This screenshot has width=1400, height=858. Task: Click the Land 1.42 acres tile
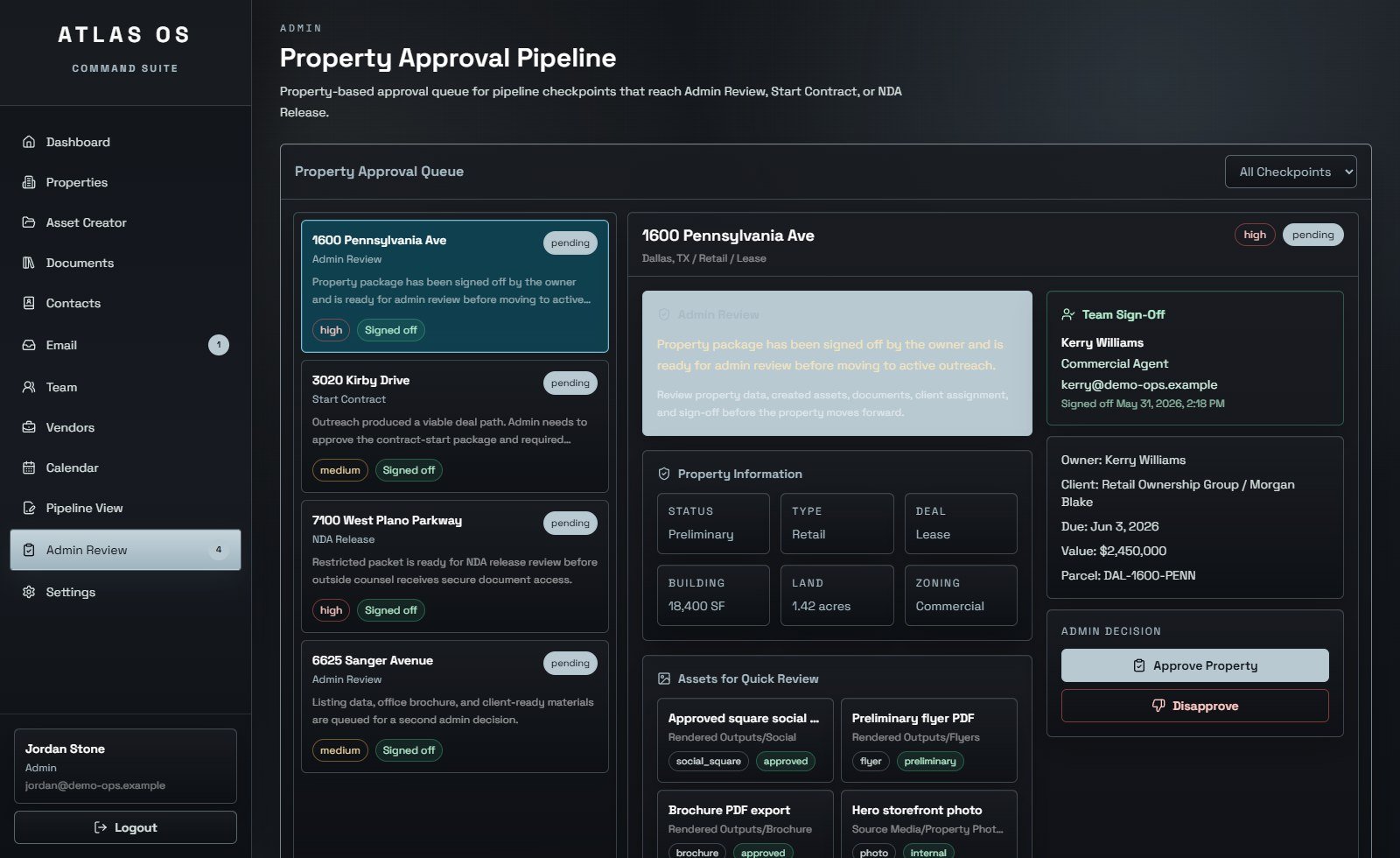click(x=836, y=595)
